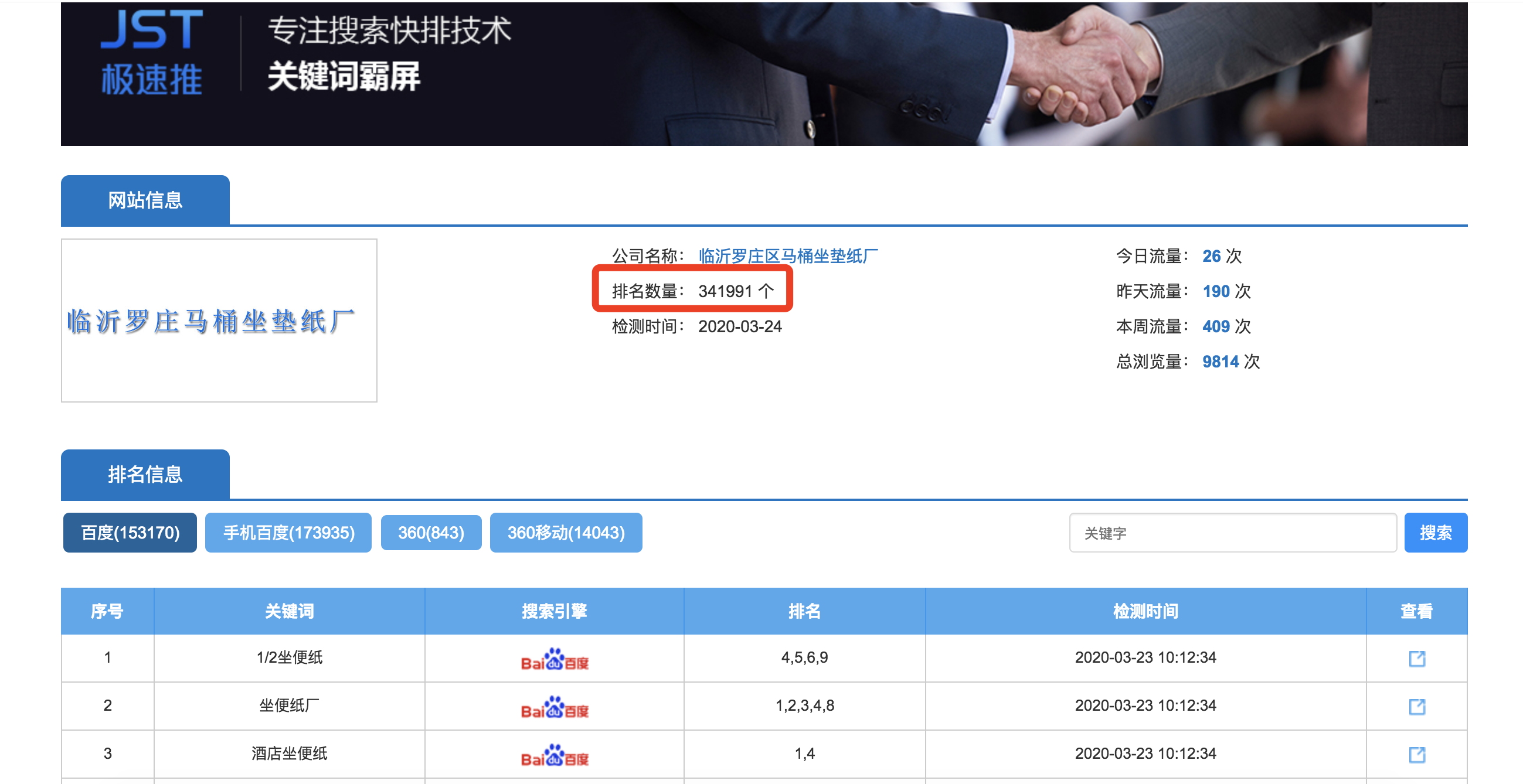The width and height of the screenshot is (1523, 784).
Task: Open detail view icon for 1/2坐便纸
Action: coord(1417,657)
